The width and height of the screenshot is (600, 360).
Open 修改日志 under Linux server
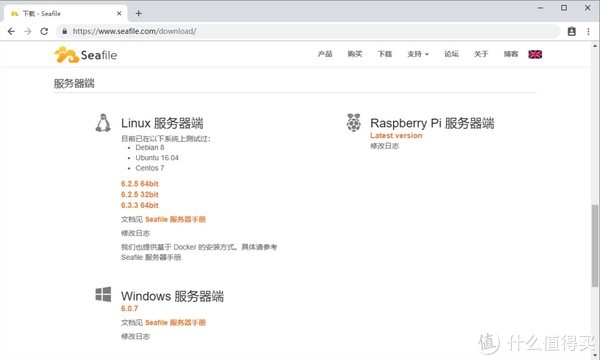(135, 233)
